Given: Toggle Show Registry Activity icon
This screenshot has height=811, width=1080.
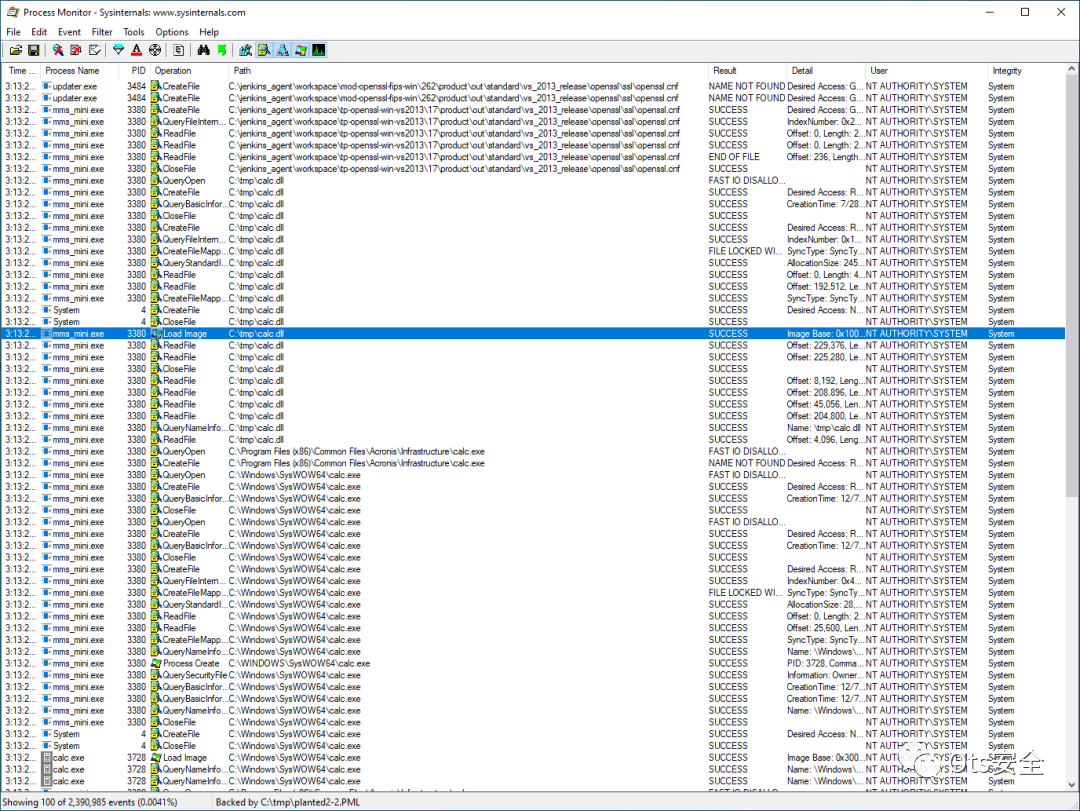Looking at the screenshot, I should [x=245, y=50].
